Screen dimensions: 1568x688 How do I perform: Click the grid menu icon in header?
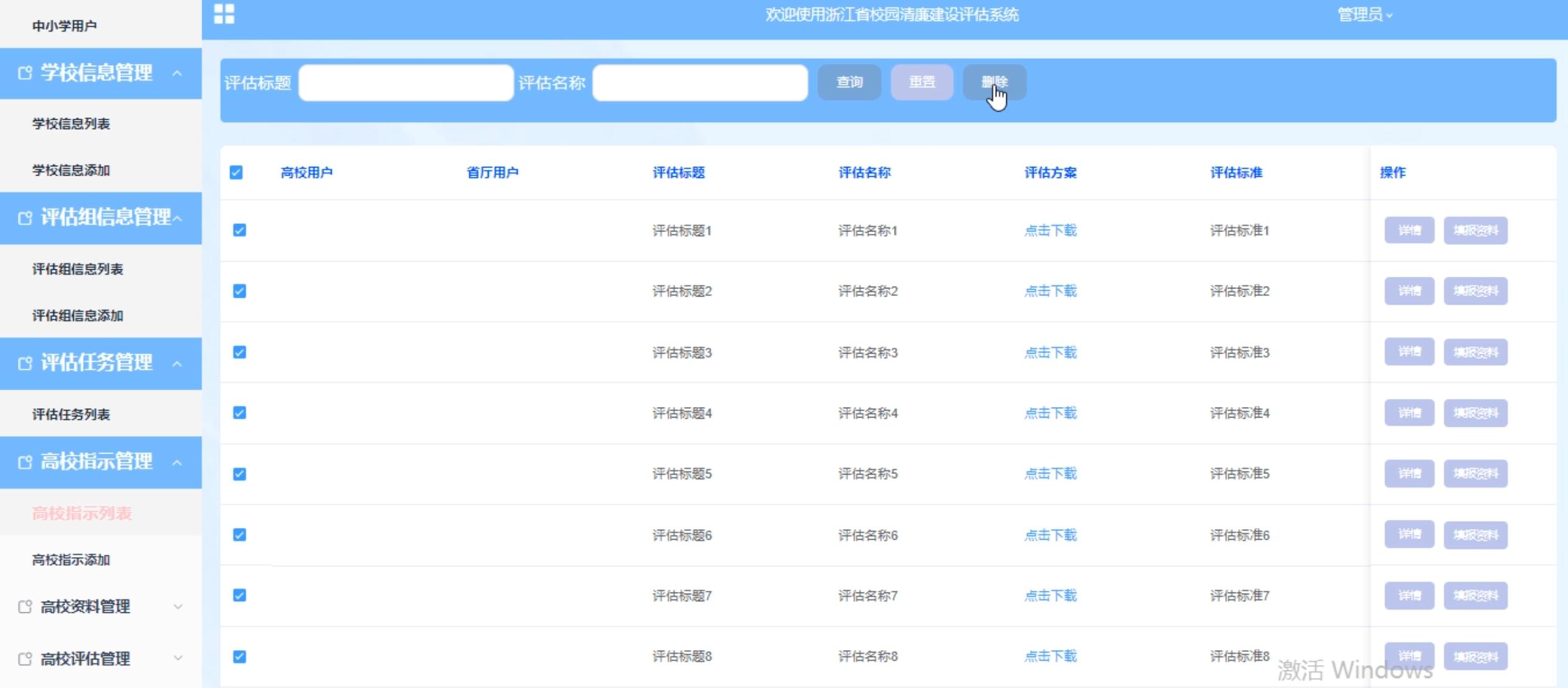point(224,14)
